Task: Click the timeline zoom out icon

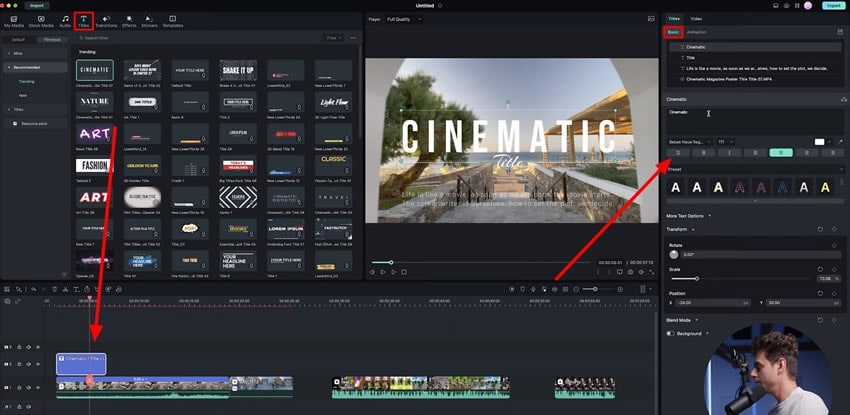Action: 576,289
